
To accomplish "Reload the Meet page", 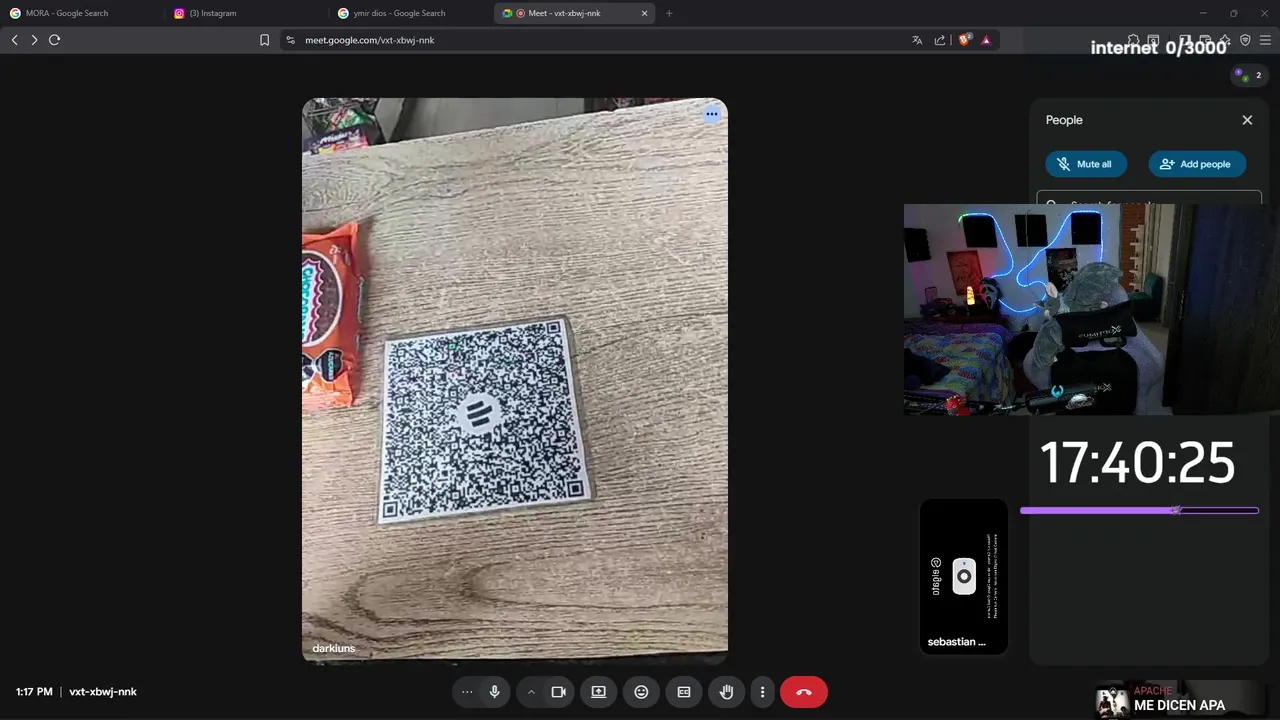I will tap(55, 40).
